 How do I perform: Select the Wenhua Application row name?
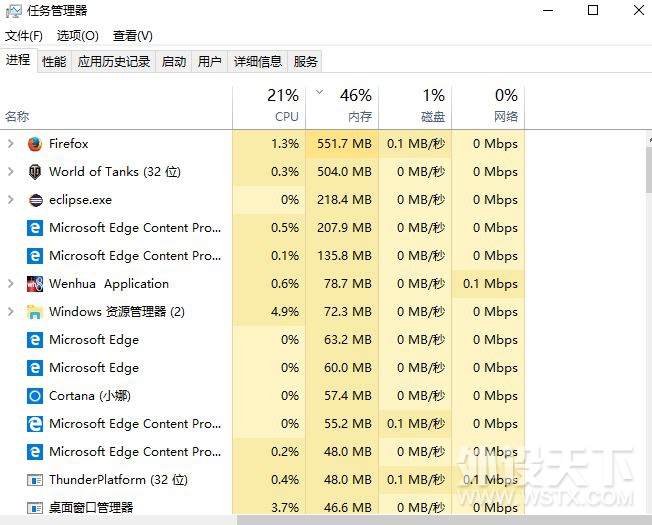click(109, 284)
